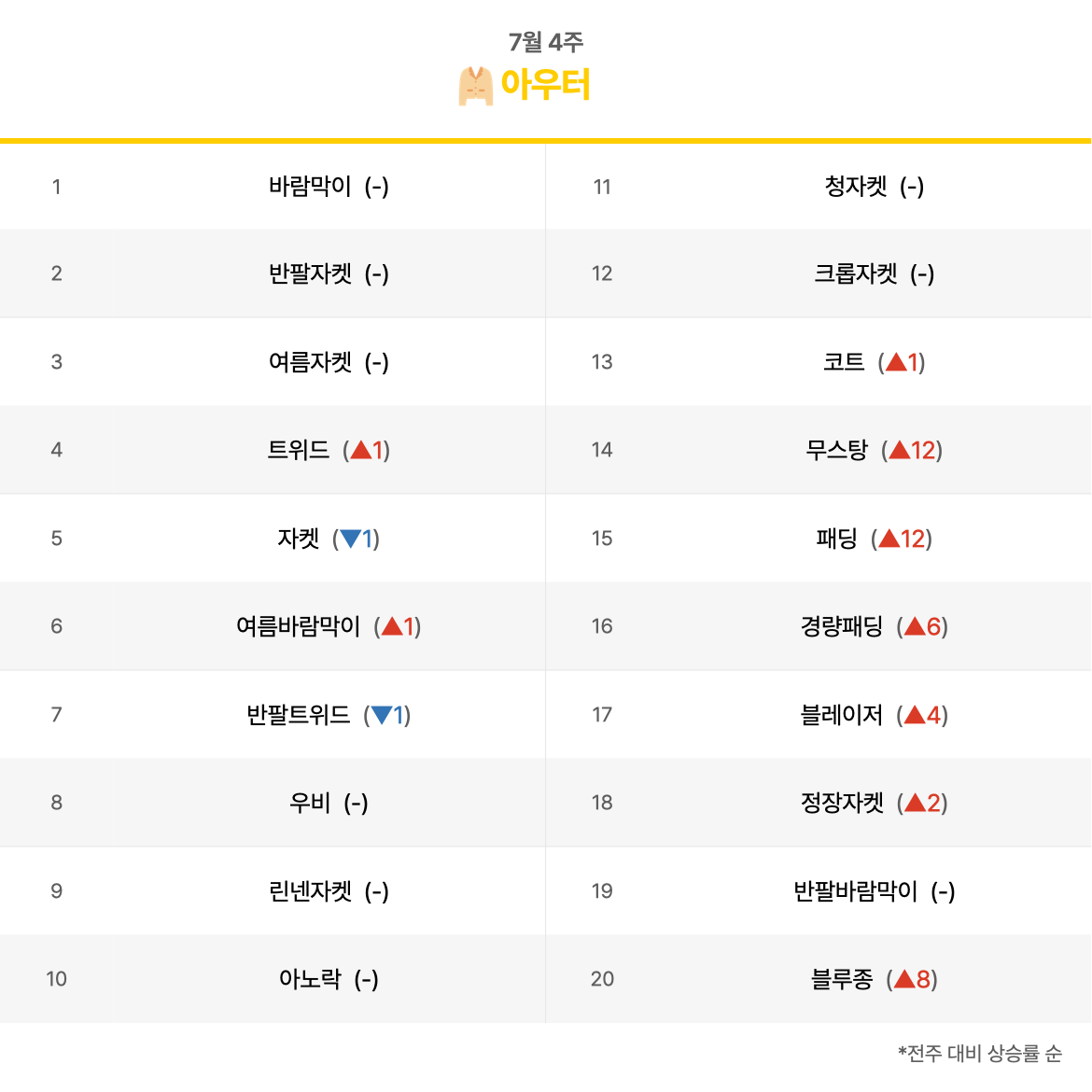Click the 아우터 category title

coord(545,85)
